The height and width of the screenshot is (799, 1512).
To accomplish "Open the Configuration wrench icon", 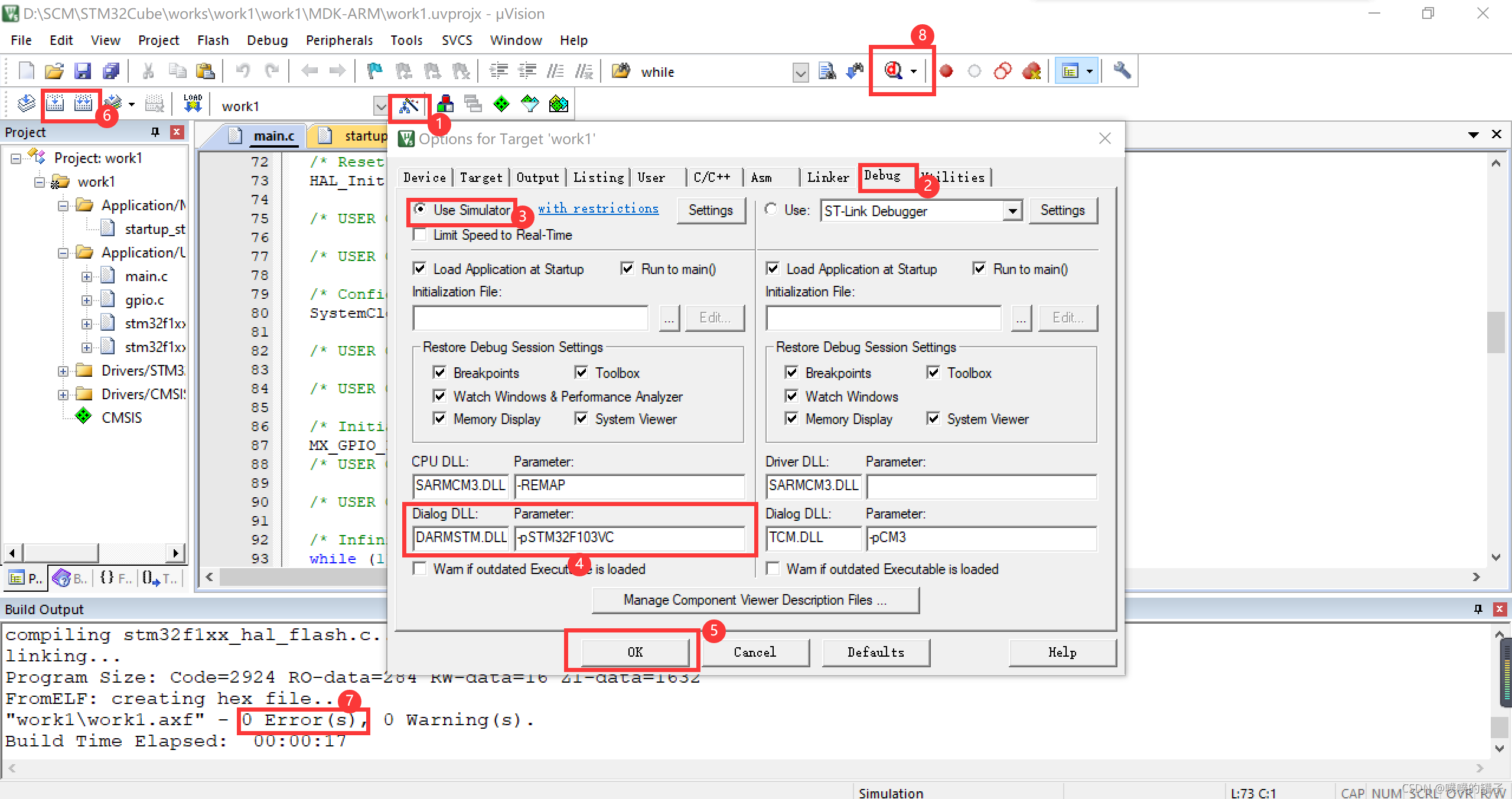I will [x=1122, y=71].
